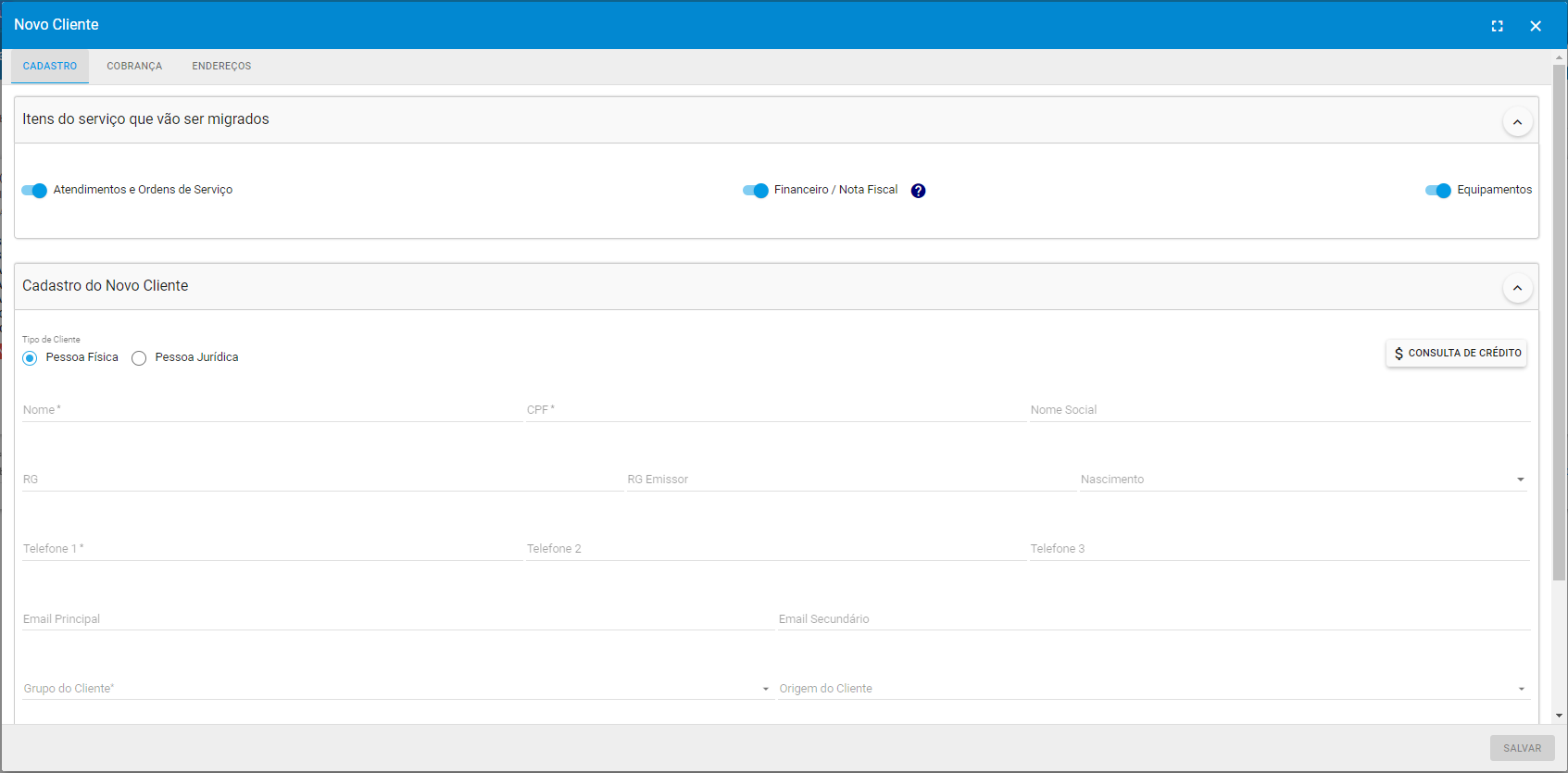The width and height of the screenshot is (1568, 773).
Task: Click the Nome Social field
Action: (x=1280, y=410)
